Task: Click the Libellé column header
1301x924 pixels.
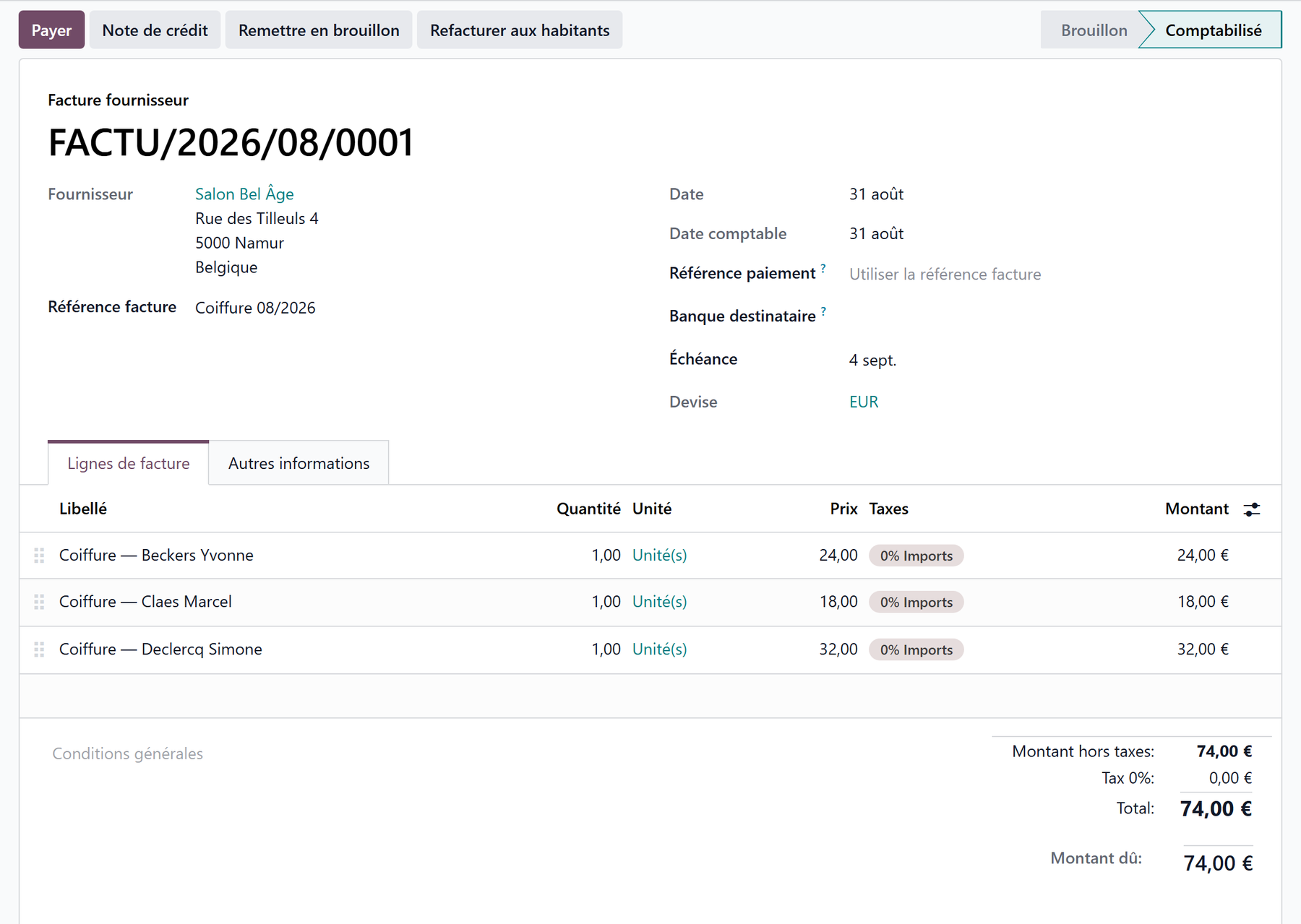Action: click(x=83, y=509)
